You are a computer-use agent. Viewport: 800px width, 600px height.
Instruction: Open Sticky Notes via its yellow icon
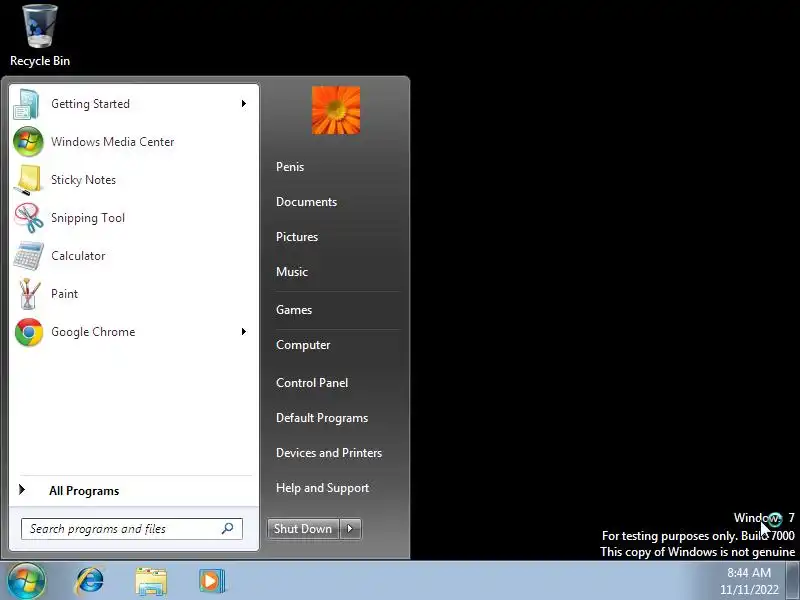28,180
